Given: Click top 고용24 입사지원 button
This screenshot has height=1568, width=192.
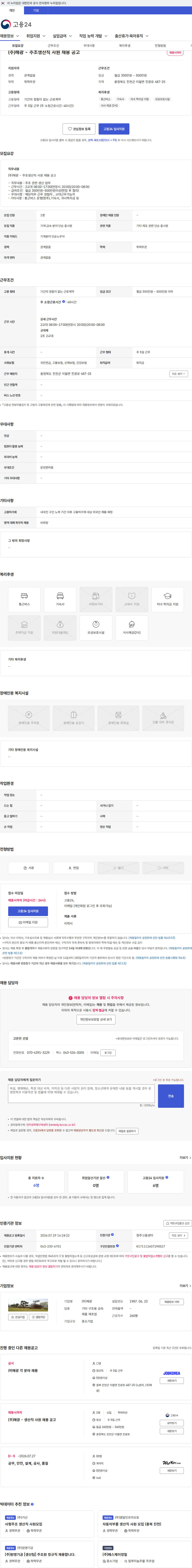Looking at the screenshot, I should click(114, 129).
